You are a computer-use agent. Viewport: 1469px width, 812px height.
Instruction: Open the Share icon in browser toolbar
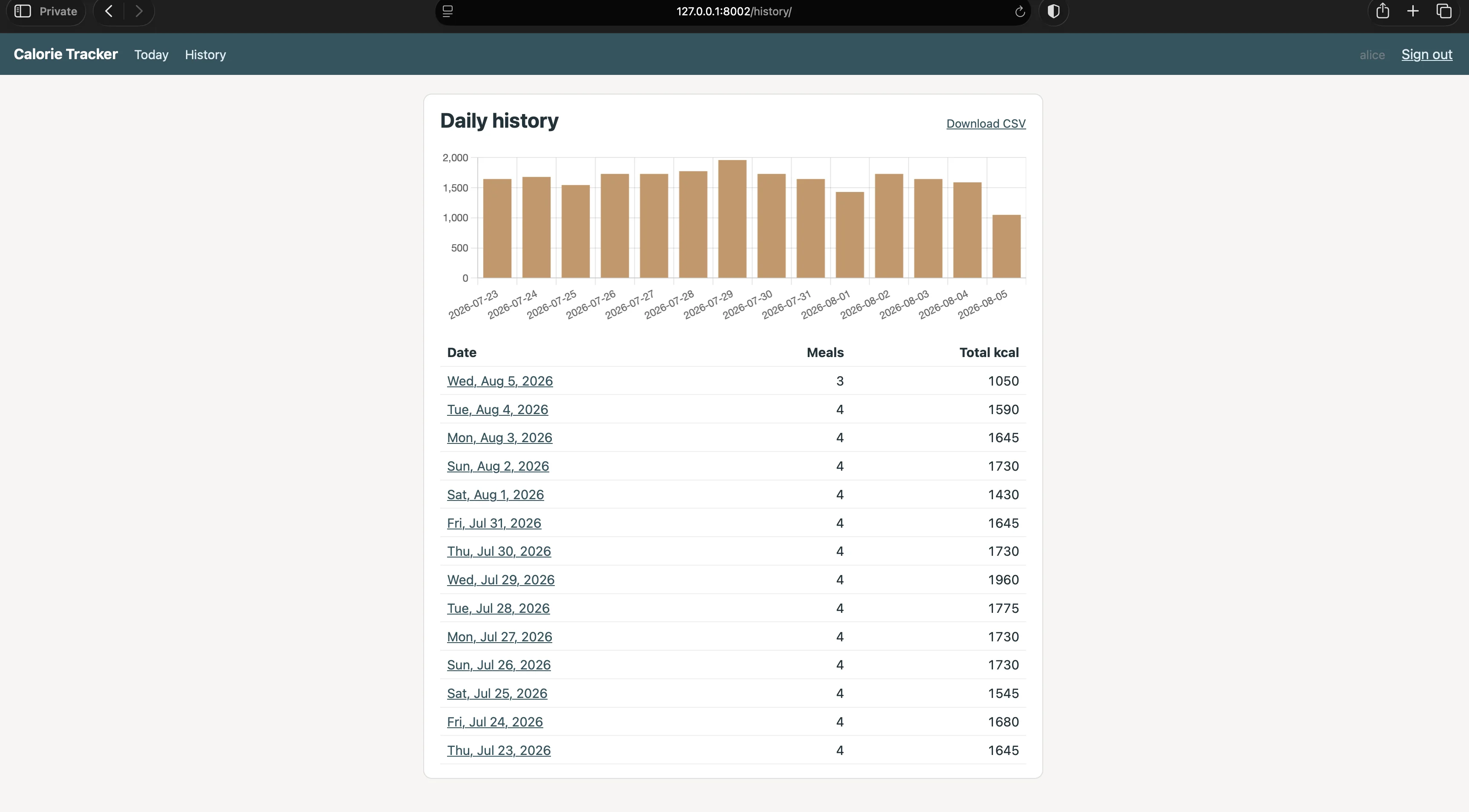coord(1382,11)
